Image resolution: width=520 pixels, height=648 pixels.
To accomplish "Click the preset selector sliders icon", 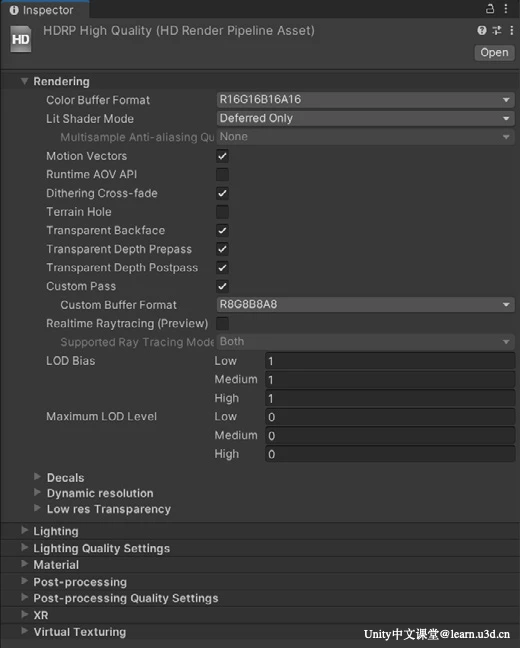I will 497,30.
